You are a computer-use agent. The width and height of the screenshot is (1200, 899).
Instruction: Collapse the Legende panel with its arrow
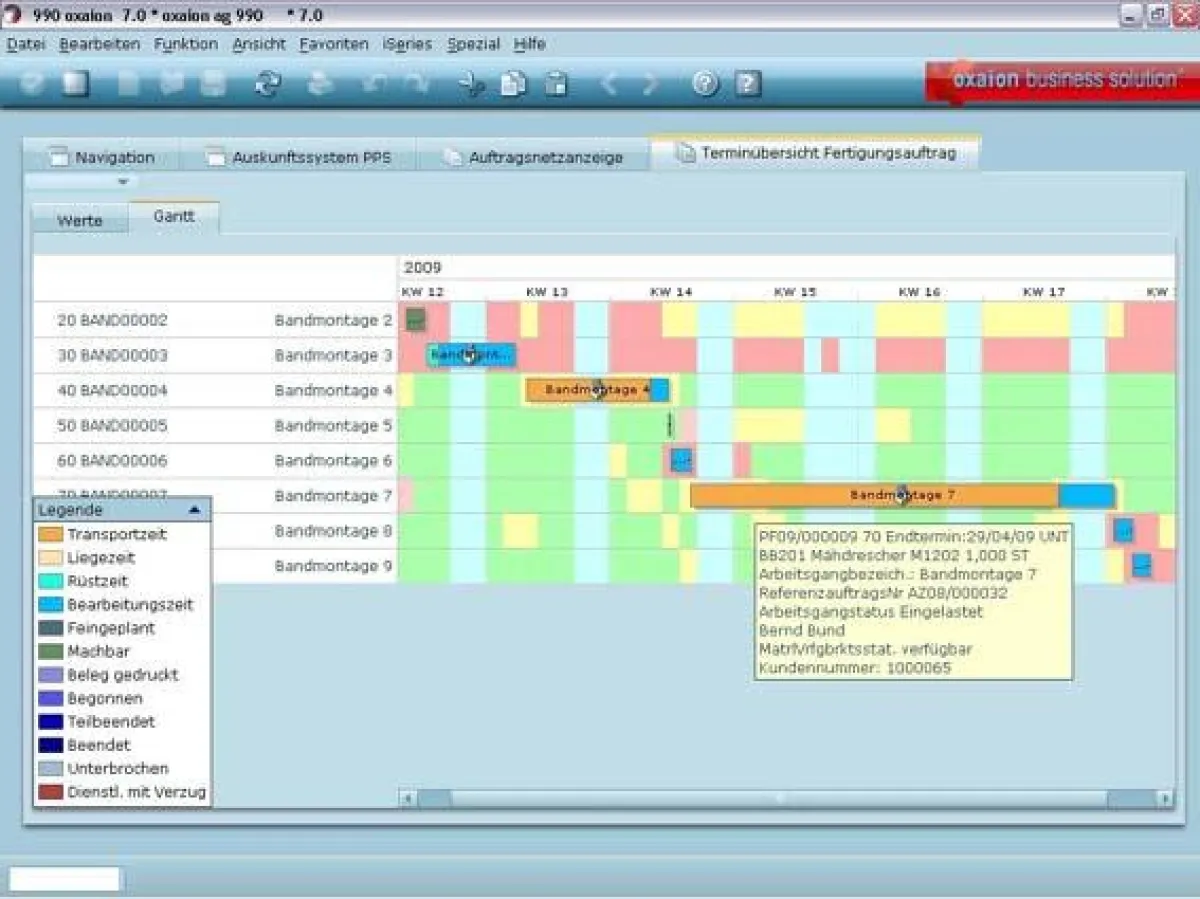[196, 509]
